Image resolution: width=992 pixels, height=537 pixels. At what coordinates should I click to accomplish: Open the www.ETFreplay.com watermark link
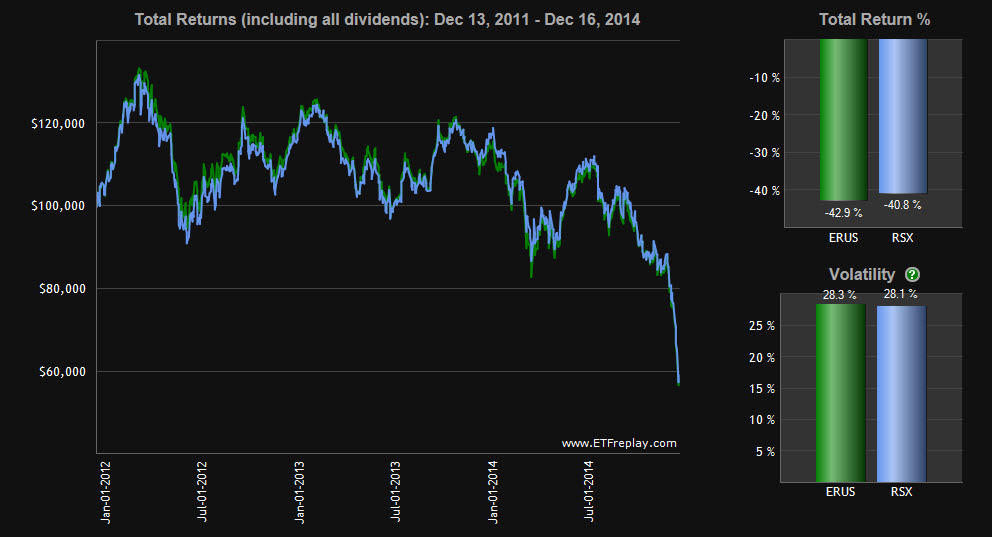(x=618, y=443)
